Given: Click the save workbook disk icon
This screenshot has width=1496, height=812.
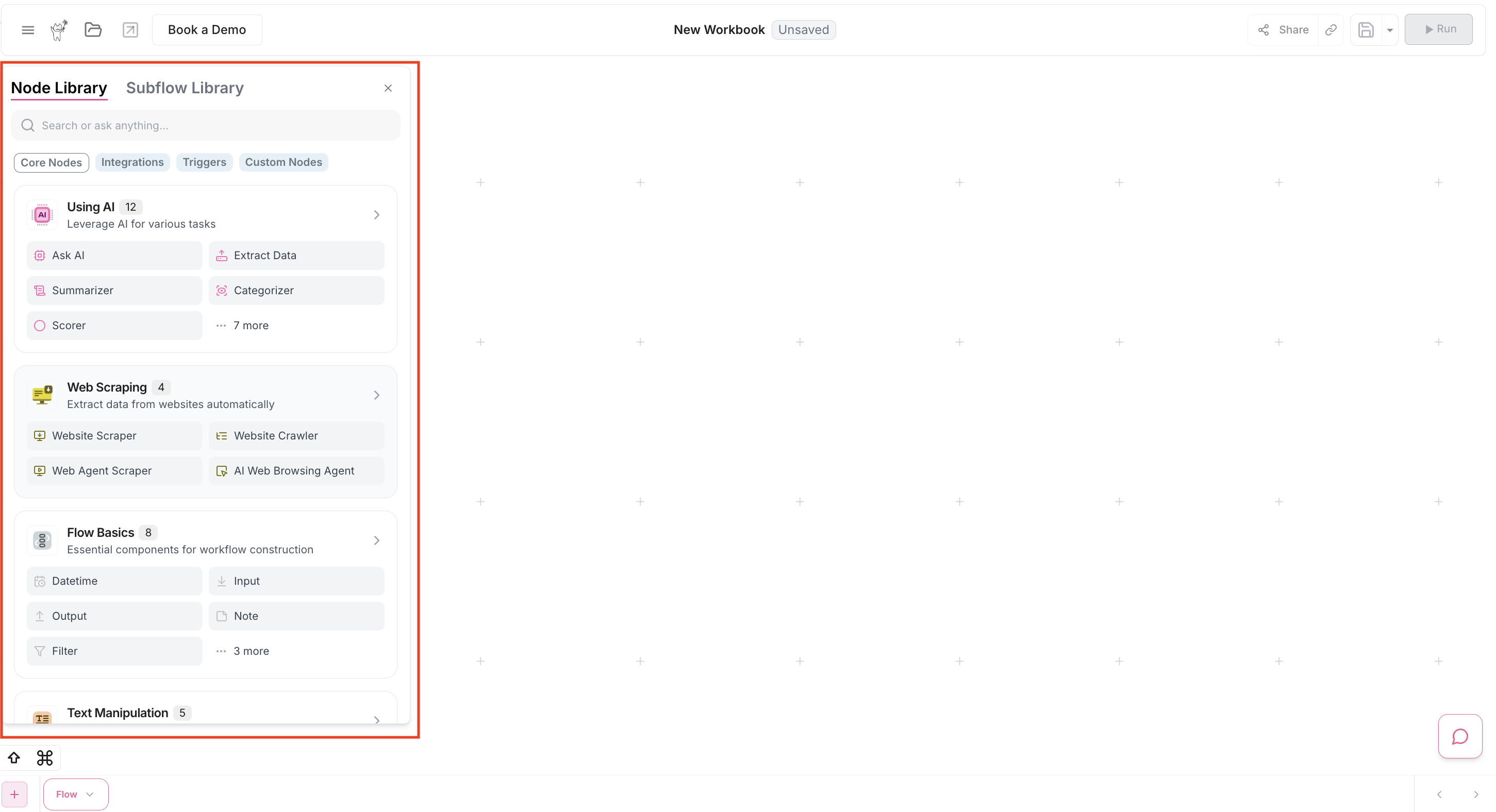Looking at the screenshot, I should coord(1366,29).
